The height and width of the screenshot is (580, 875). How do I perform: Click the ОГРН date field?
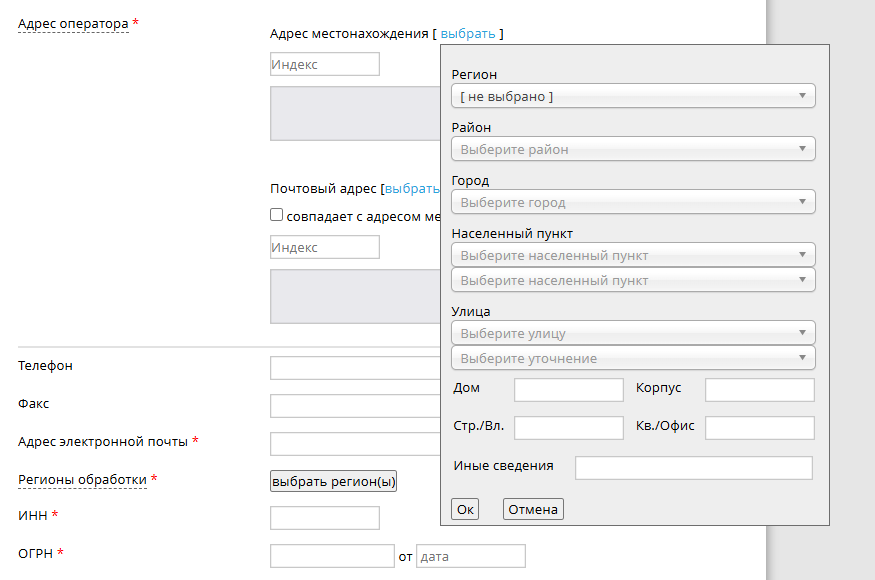click(x=470, y=556)
